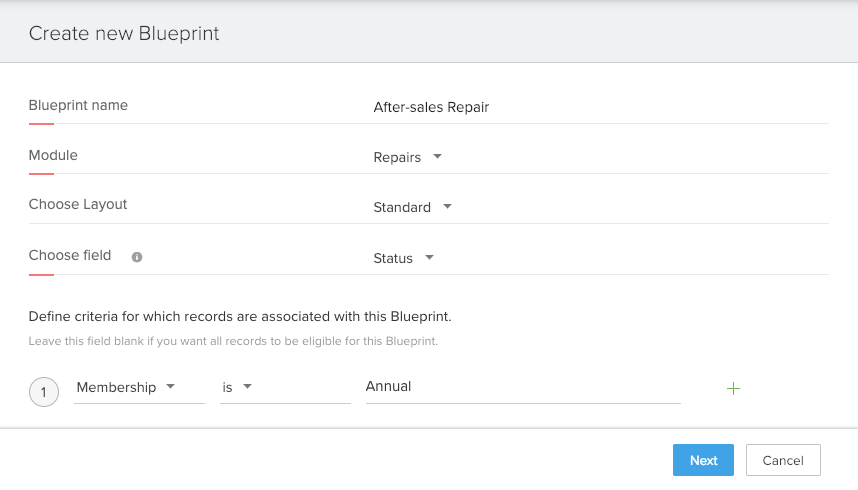Click the Choose Layout label

(78, 204)
